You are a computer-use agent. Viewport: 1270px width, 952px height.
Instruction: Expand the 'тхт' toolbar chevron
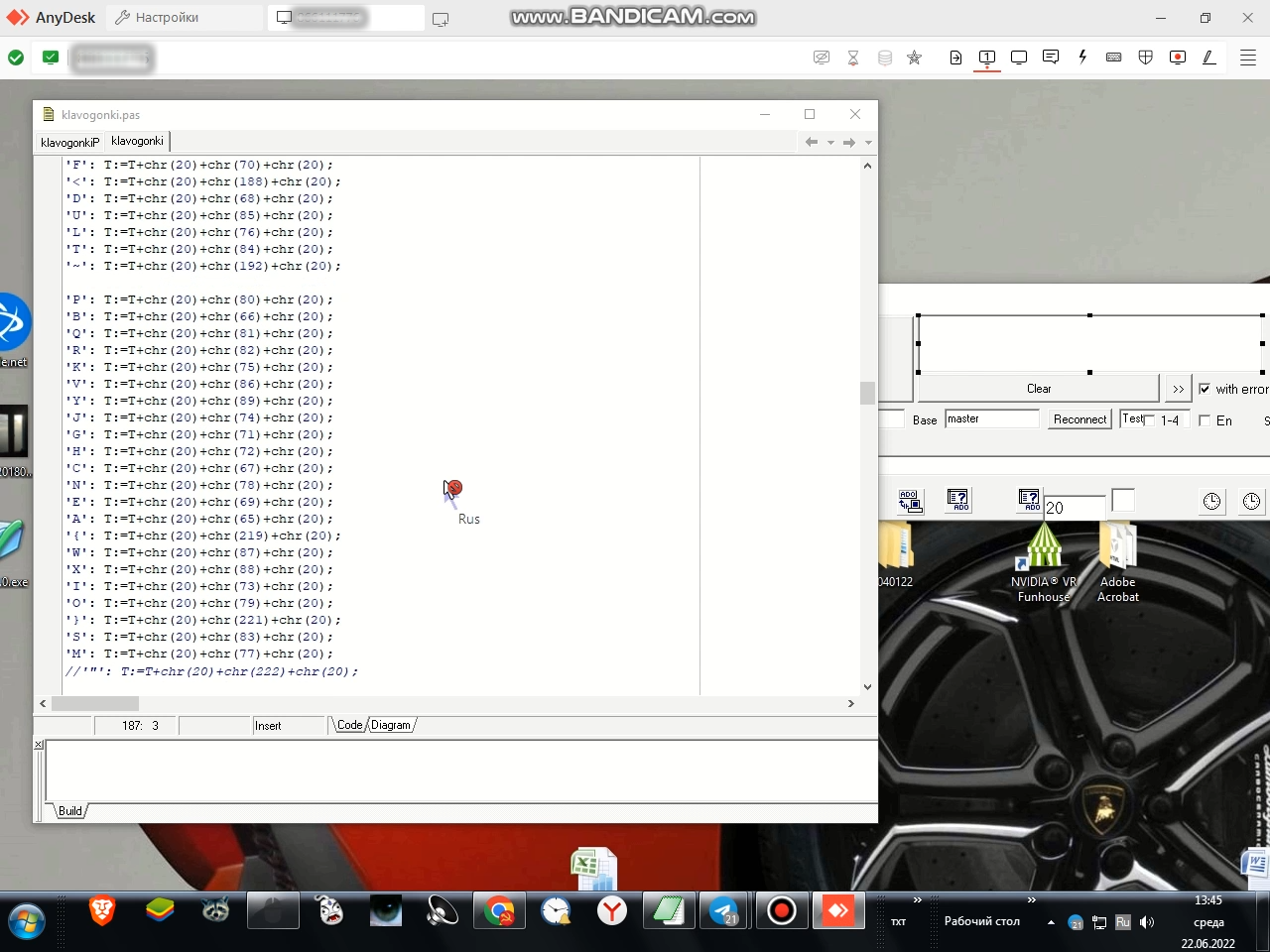click(x=918, y=900)
